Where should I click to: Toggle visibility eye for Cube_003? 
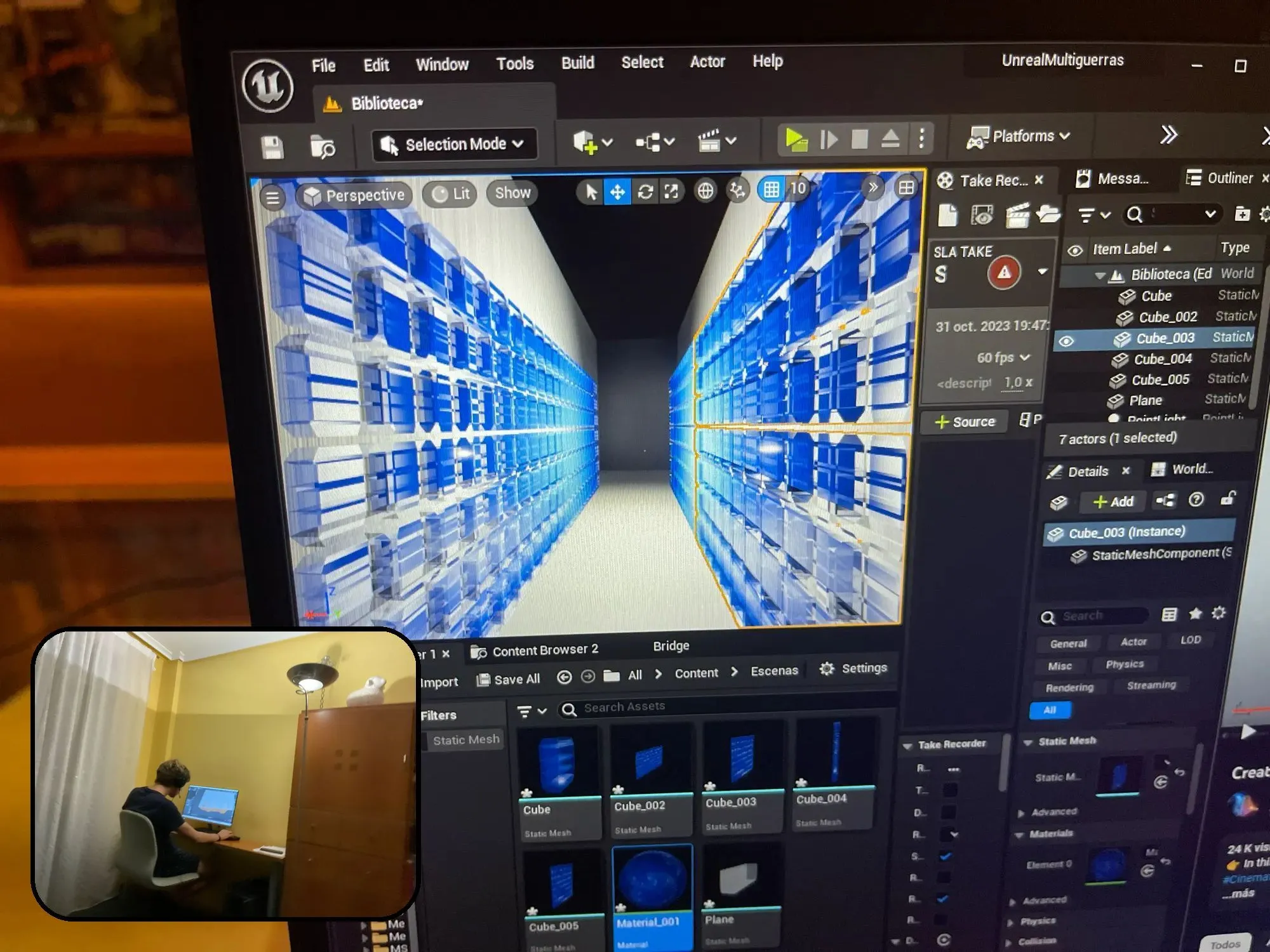point(1067,341)
